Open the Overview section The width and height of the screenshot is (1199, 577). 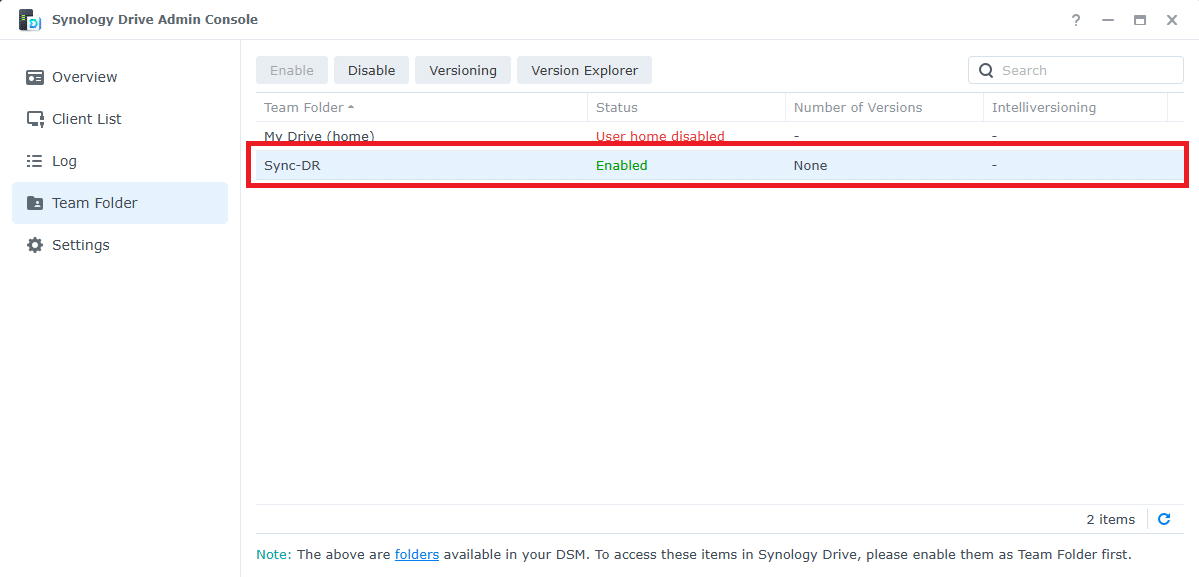click(x=120, y=77)
